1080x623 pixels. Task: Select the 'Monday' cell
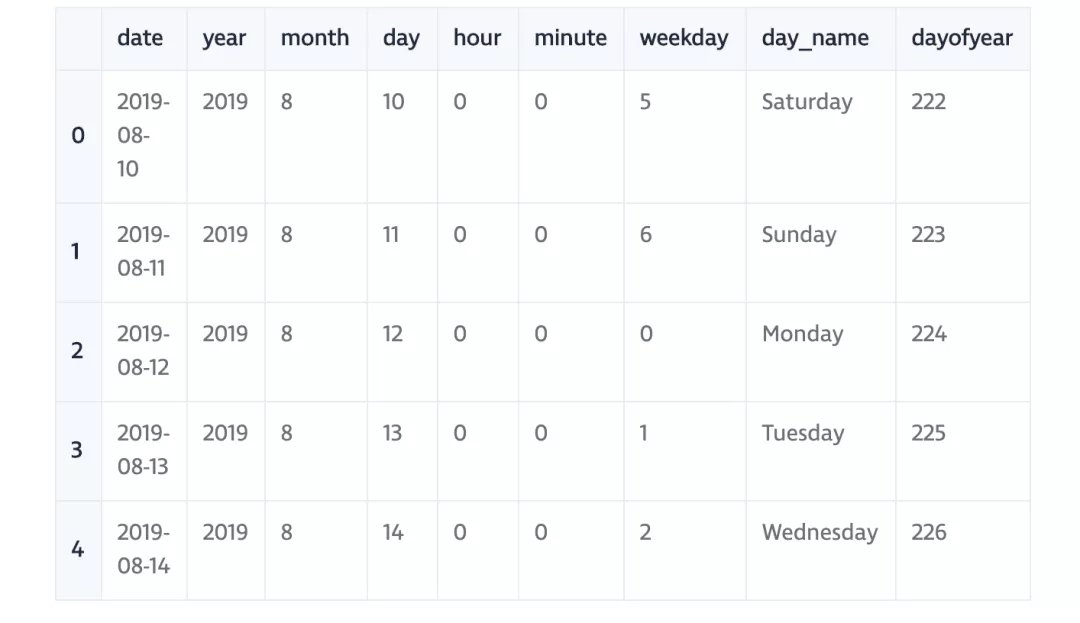[x=802, y=334]
